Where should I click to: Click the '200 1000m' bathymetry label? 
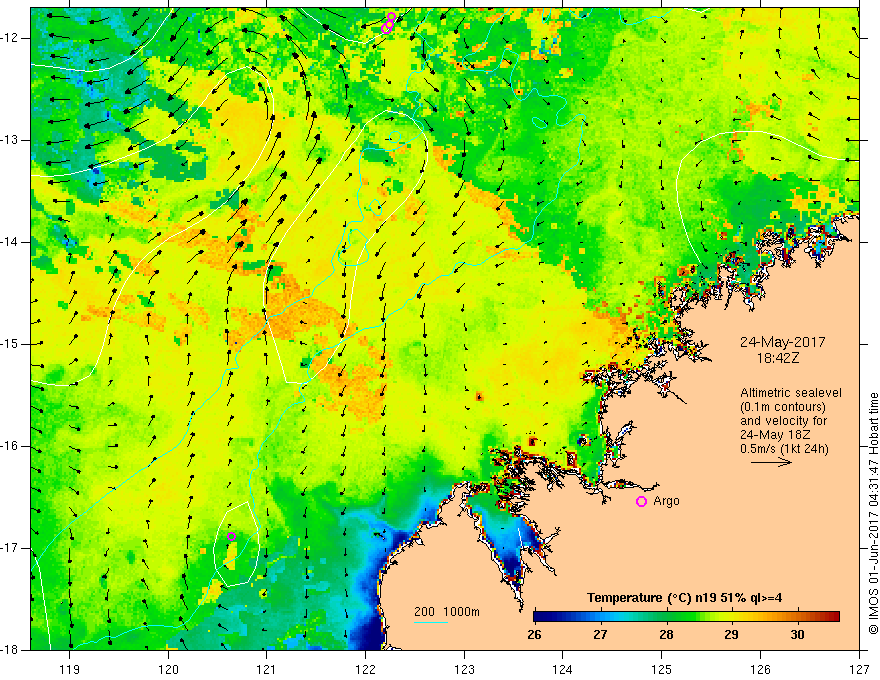[447, 612]
